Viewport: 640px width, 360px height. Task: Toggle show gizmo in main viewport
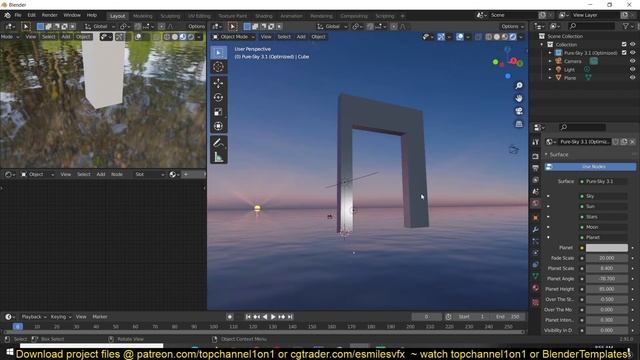click(x=441, y=37)
